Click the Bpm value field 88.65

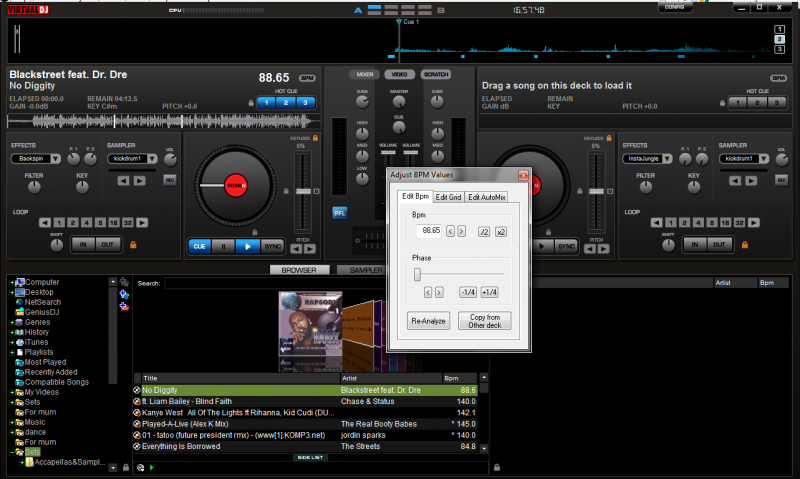click(430, 231)
